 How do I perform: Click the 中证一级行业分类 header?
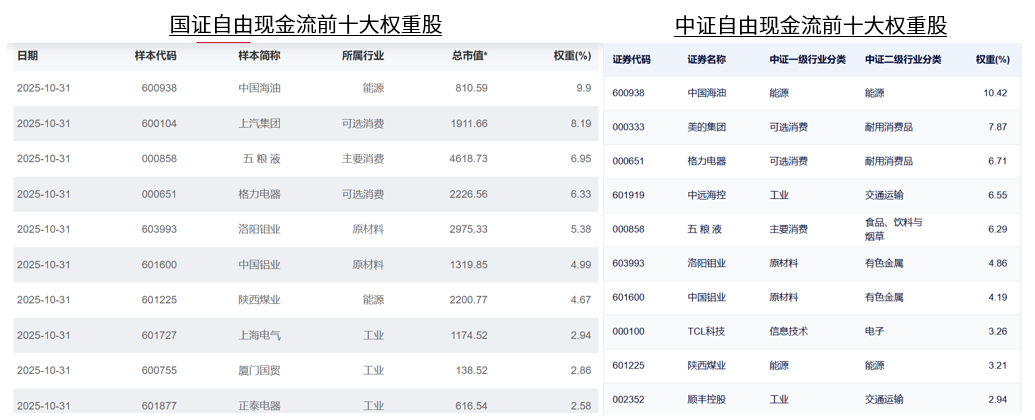[807, 60]
